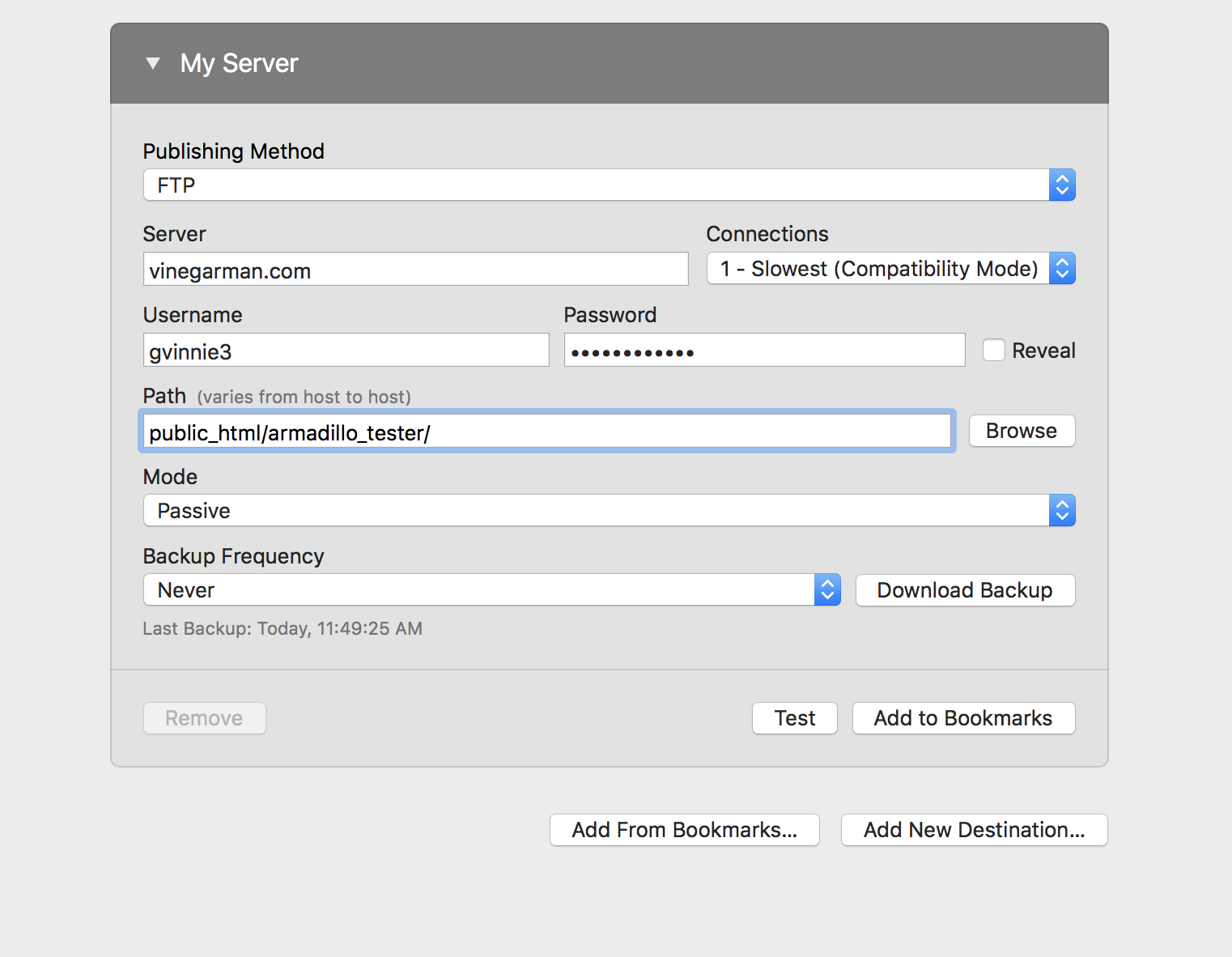Open the Backup Frequency Never dropdown
1232x957 pixels.
pyautogui.click(x=479, y=590)
